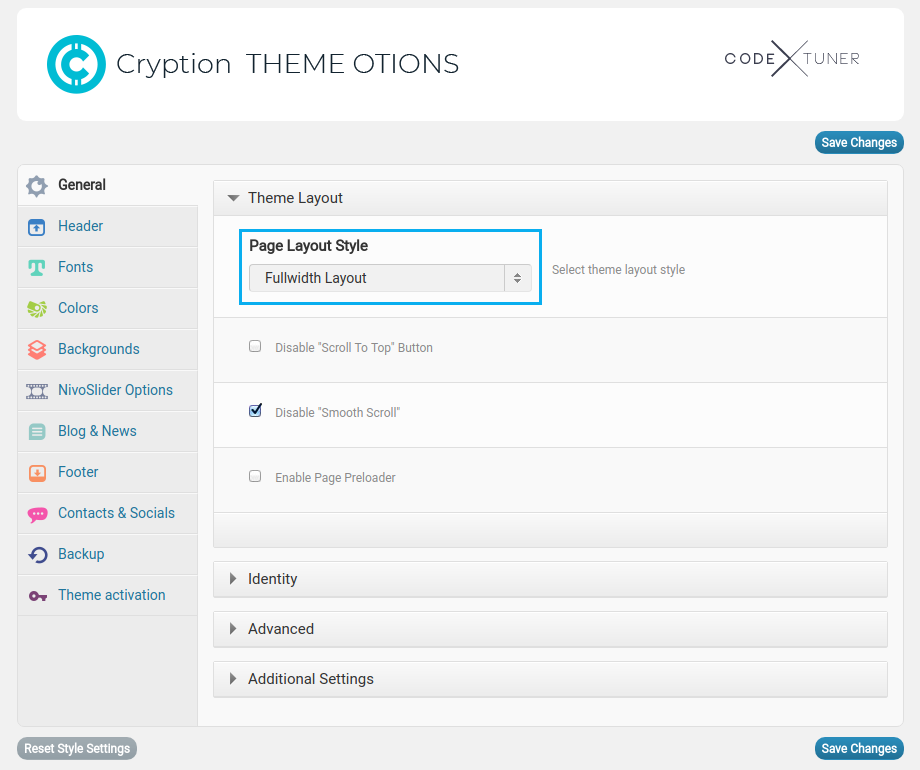Click the Cryption logo in header
This screenshot has height=770, width=920.
click(76, 64)
